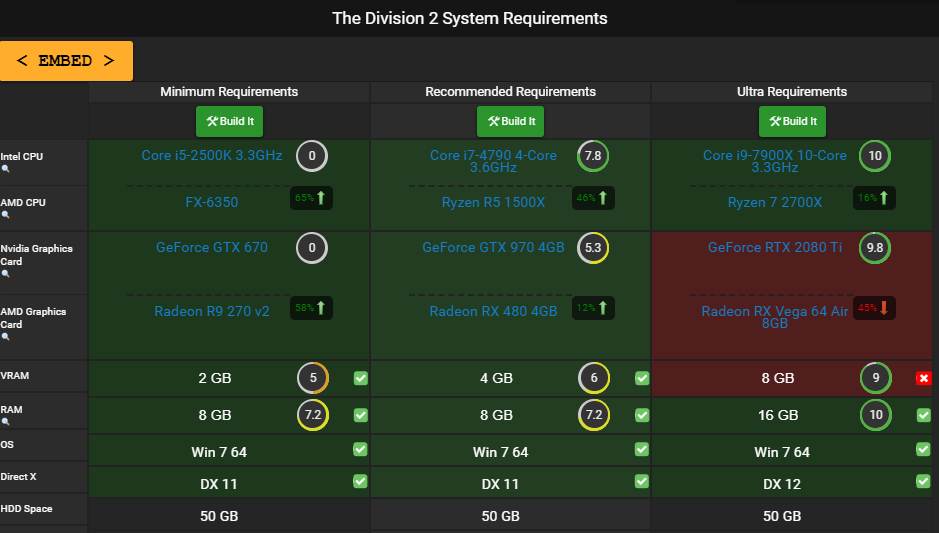Click the 5.3 score circle for GTX 970
This screenshot has height=533, width=939.
point(593,248)
